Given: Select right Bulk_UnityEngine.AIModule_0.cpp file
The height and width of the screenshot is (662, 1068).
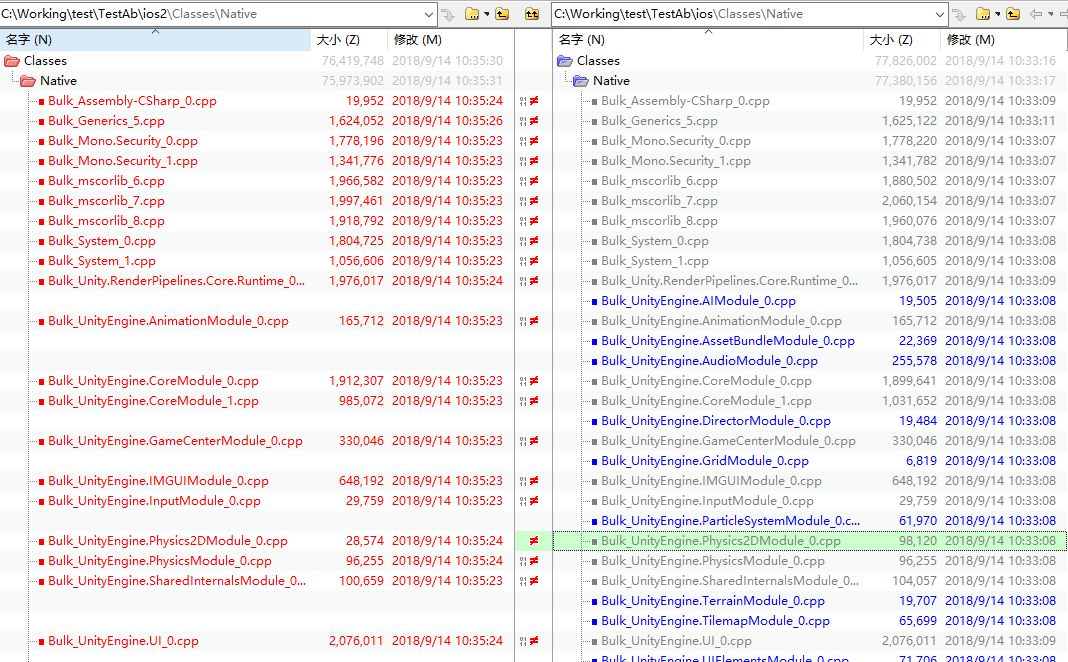Looking at the screenshot, I should (698, 301).
